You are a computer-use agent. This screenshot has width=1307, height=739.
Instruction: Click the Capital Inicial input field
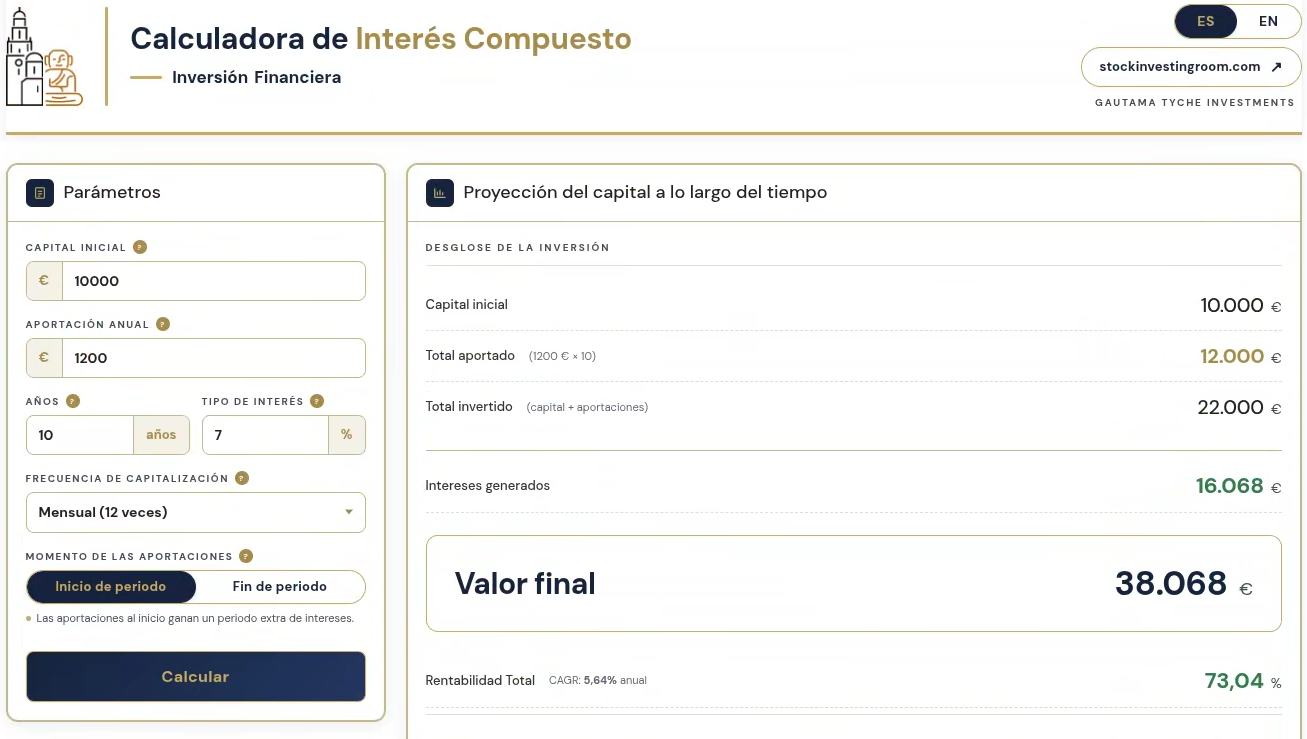(213, 281)
